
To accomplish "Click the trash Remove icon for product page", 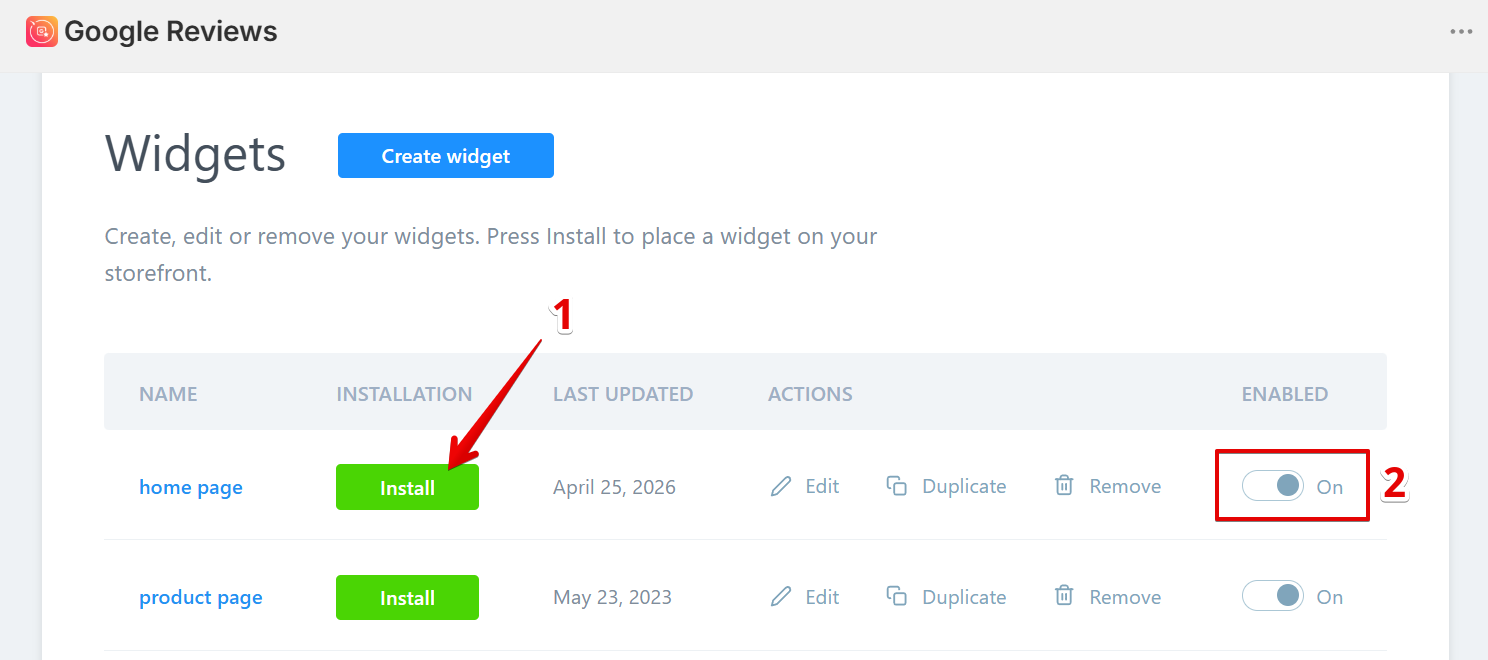I will coord(1064,596).
